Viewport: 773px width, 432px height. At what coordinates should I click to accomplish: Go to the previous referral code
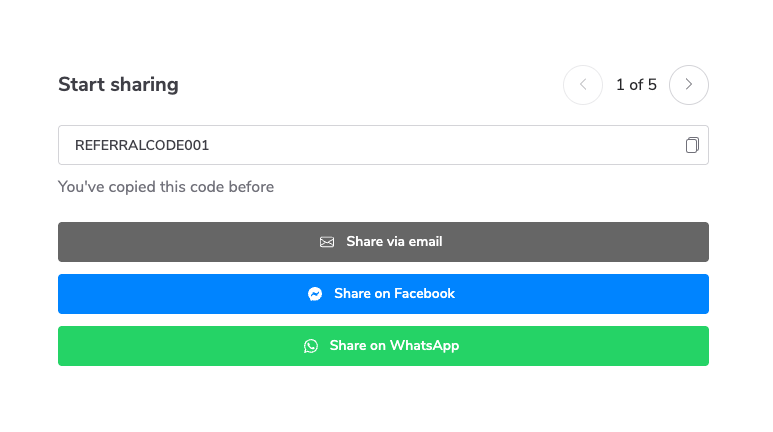pyautogui.click(x=583, y=85)
